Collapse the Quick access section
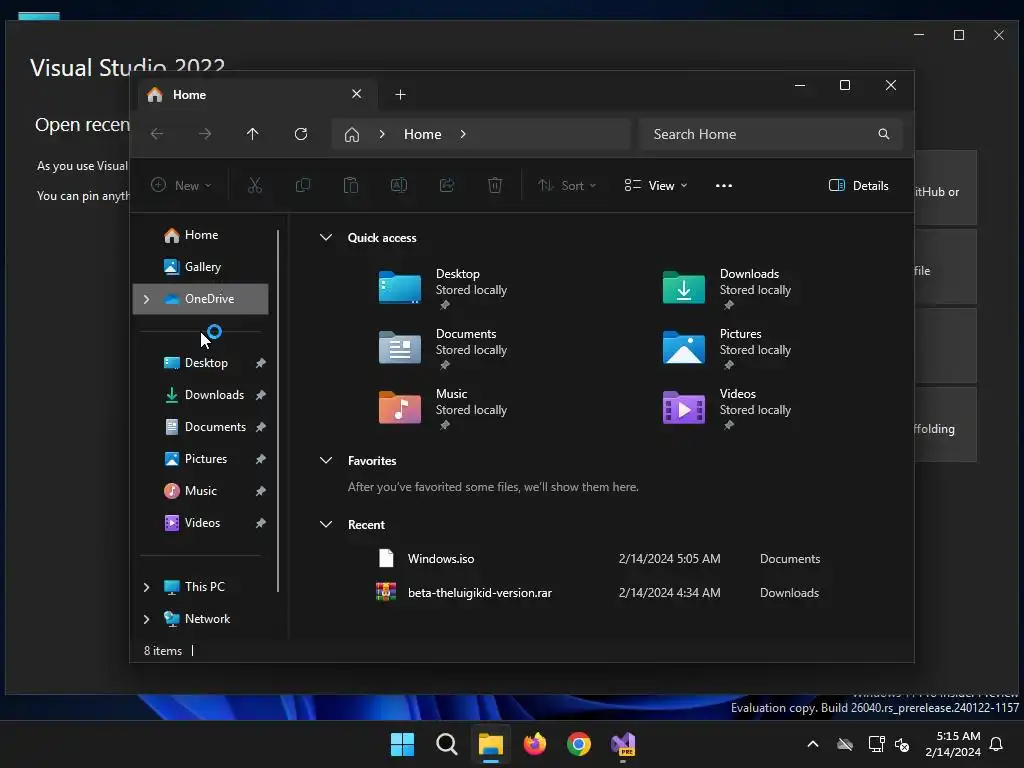Image resolution: width=1024 pixels, height=768 pixels. (326, 238)
